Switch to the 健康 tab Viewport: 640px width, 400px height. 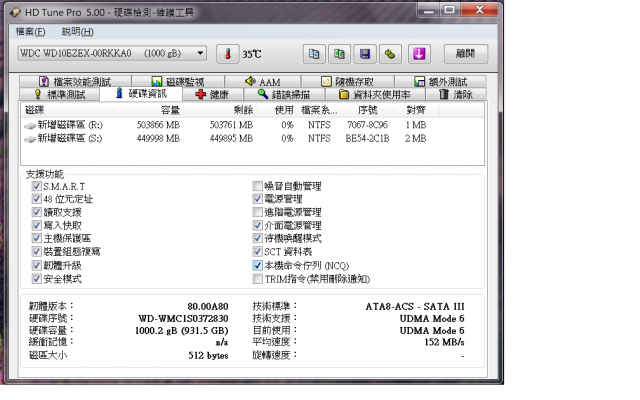coord(213,95)
